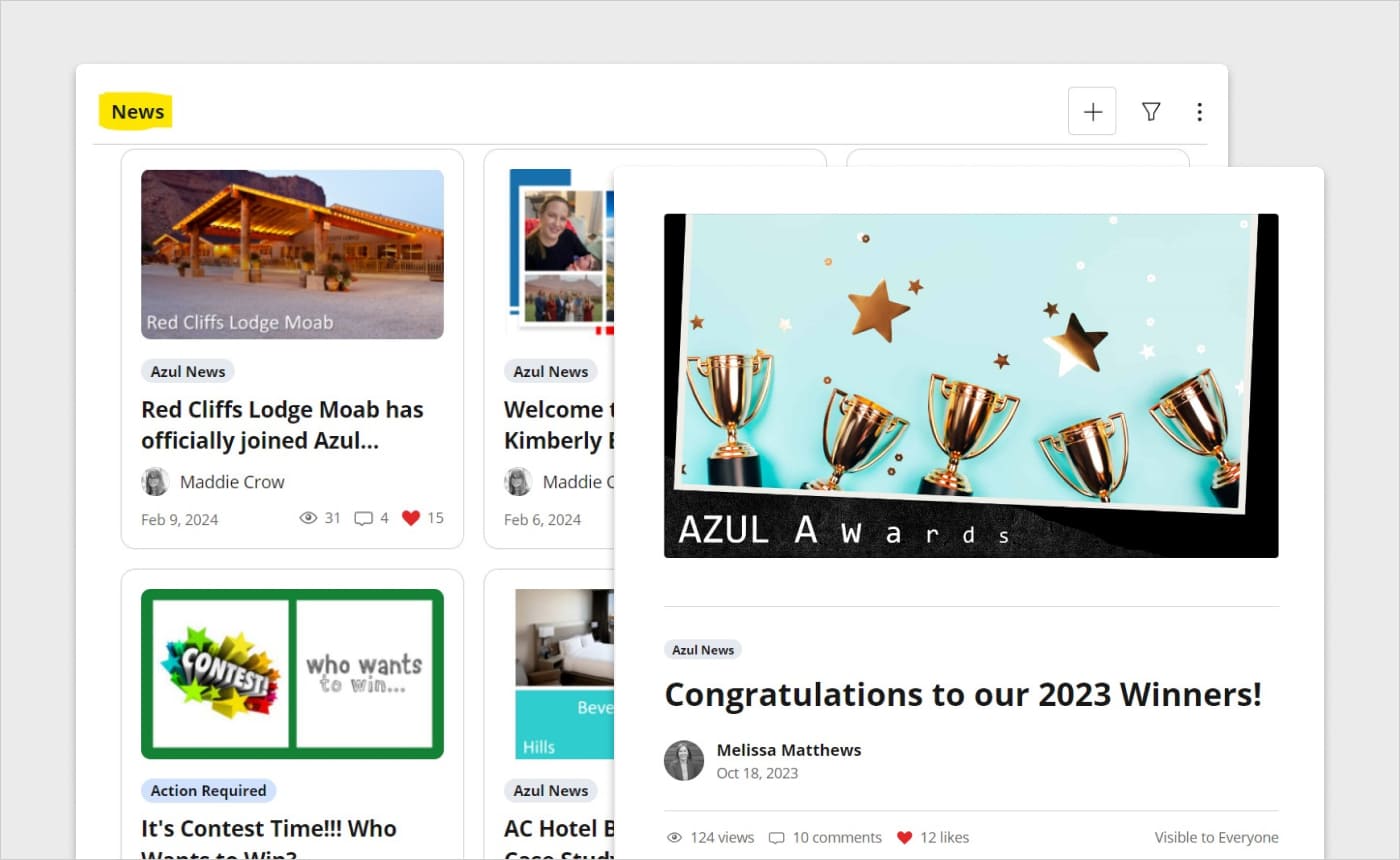Open the news filter funnel icon
Image resolution: width=1400 pixels, height=860 pixels.
(1151, 112)
